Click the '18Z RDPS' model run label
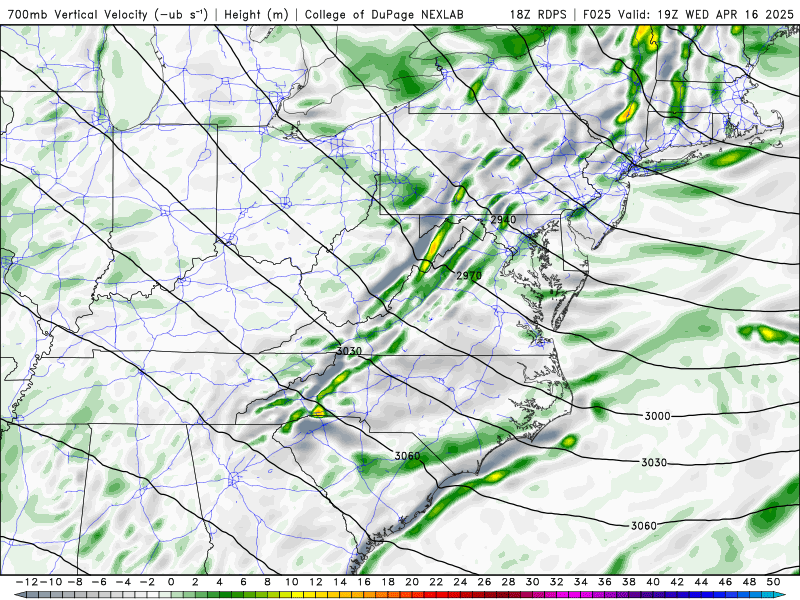800x600 pixels. (x=538, y=14)
